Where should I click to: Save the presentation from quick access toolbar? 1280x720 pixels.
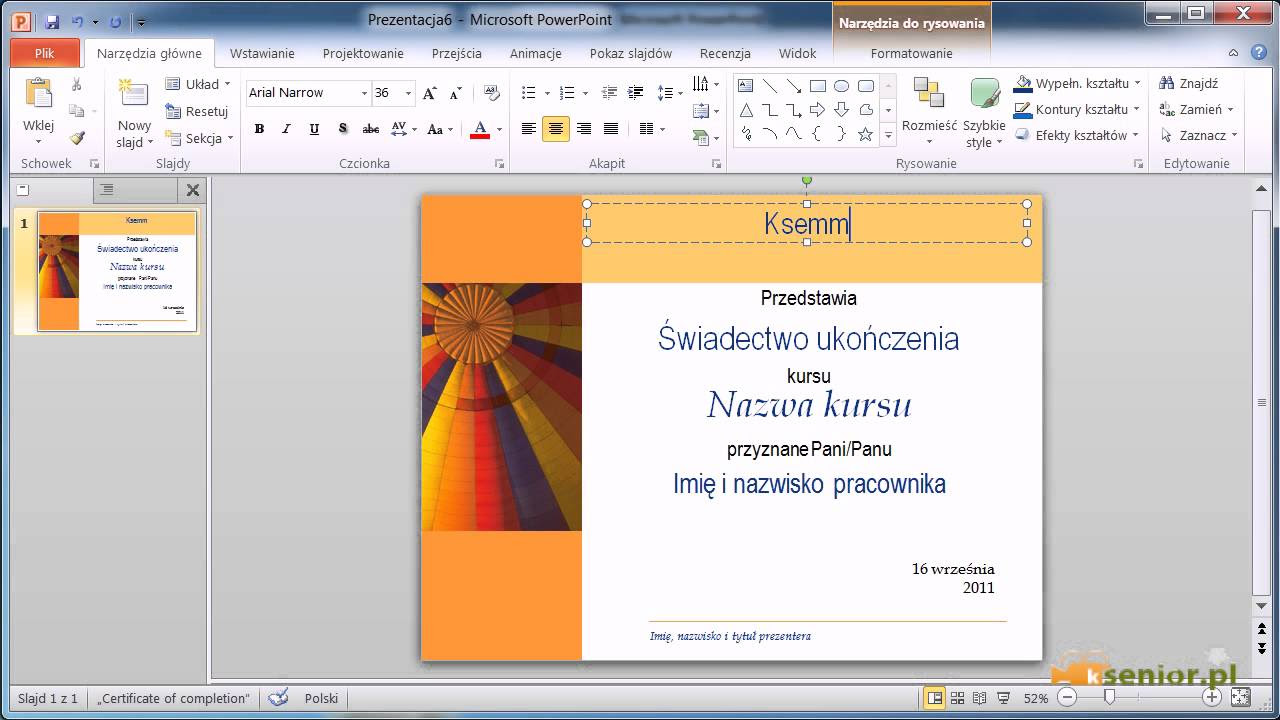tap(52, 21)
